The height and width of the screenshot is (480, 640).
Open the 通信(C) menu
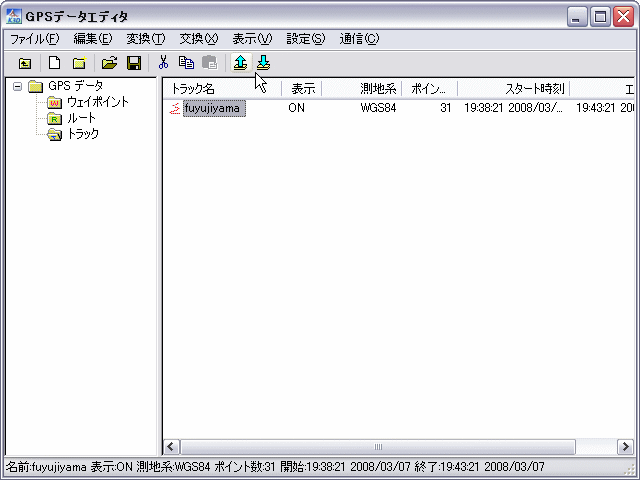coord(359,39)
